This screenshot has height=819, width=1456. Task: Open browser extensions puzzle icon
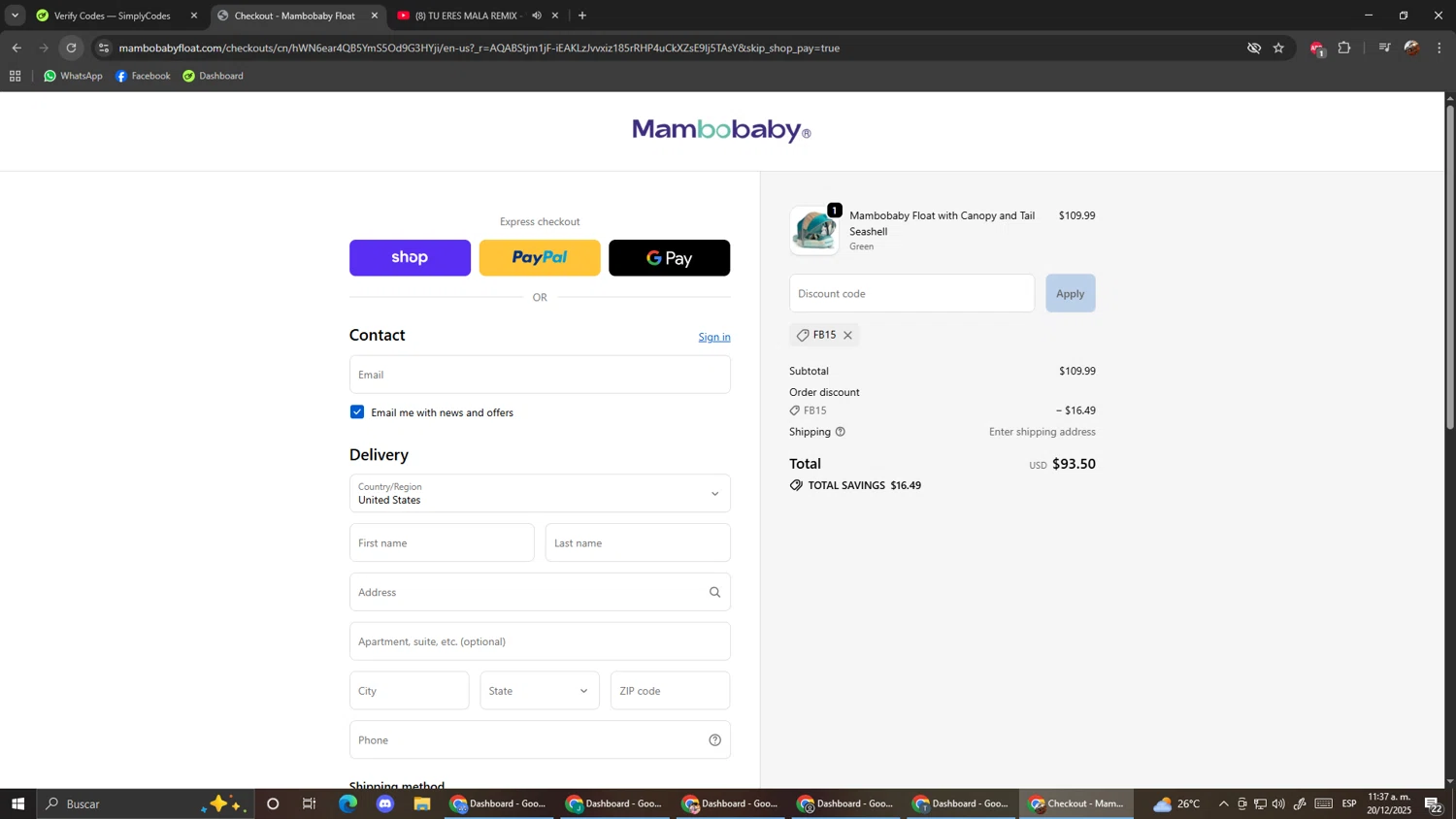click(1344, 48)
